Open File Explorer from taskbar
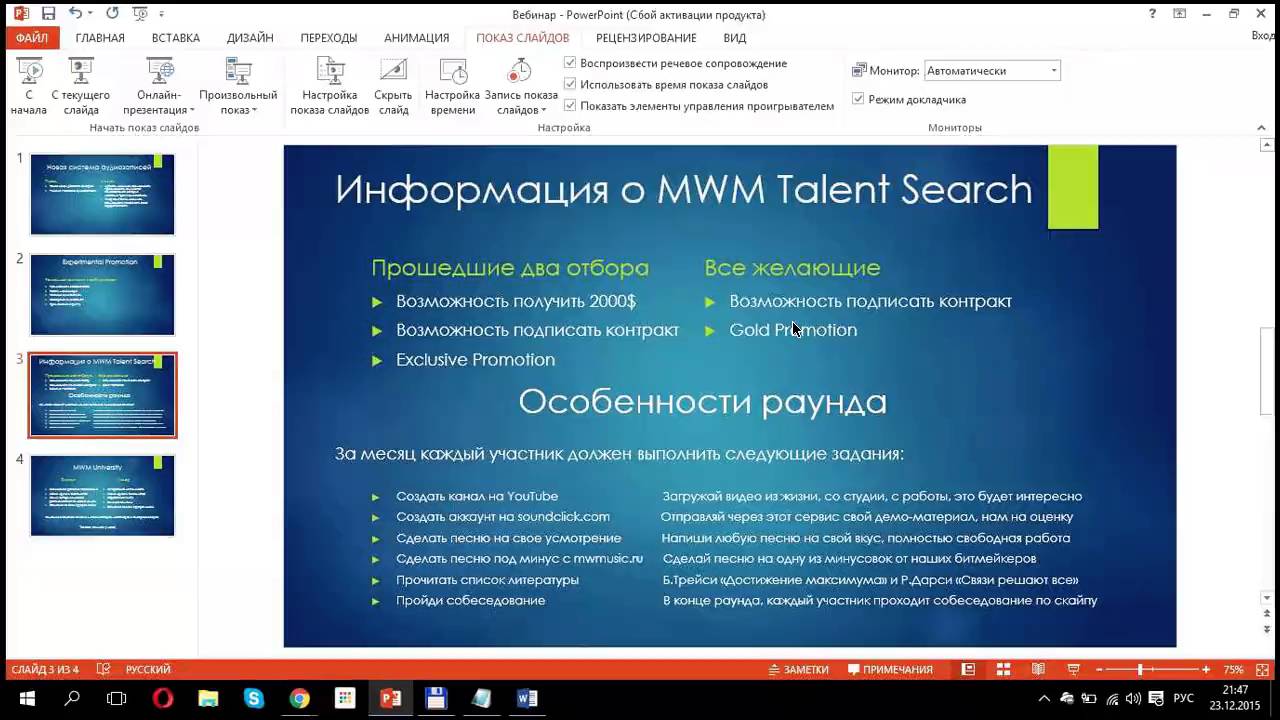The width and height of the screenshot is (1280, 720). pyautogui.click(x=208, y=699)
